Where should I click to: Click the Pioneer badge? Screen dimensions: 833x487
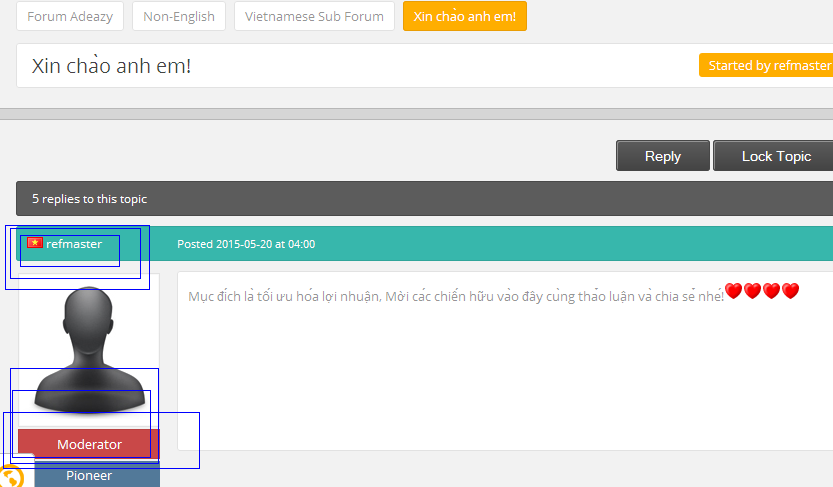point(97,474)
